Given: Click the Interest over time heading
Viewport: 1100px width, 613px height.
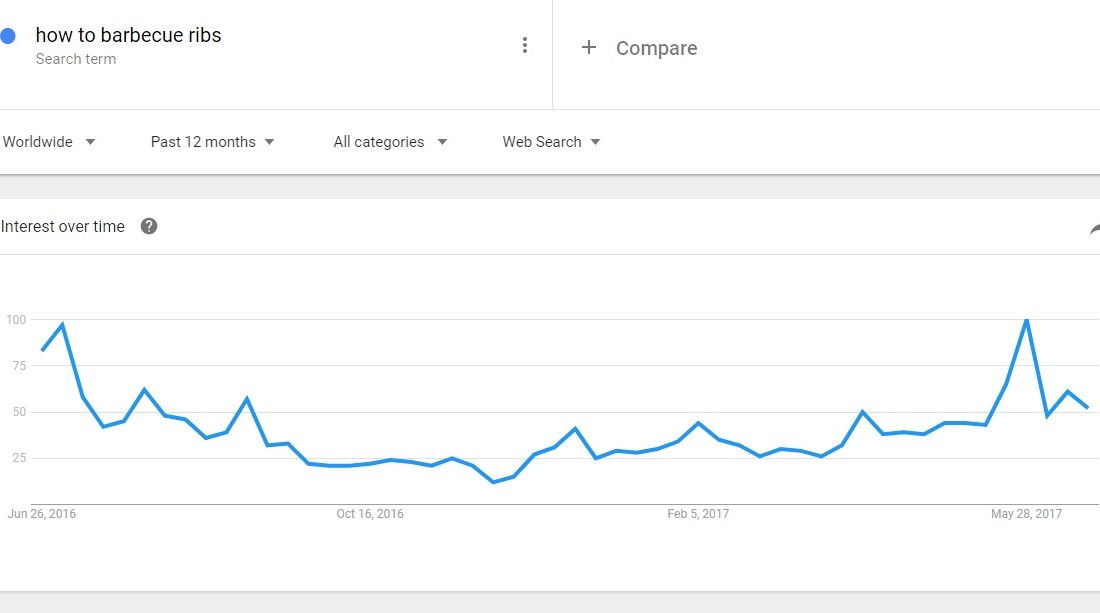Looking at the screenshot, I should point(62,227).
